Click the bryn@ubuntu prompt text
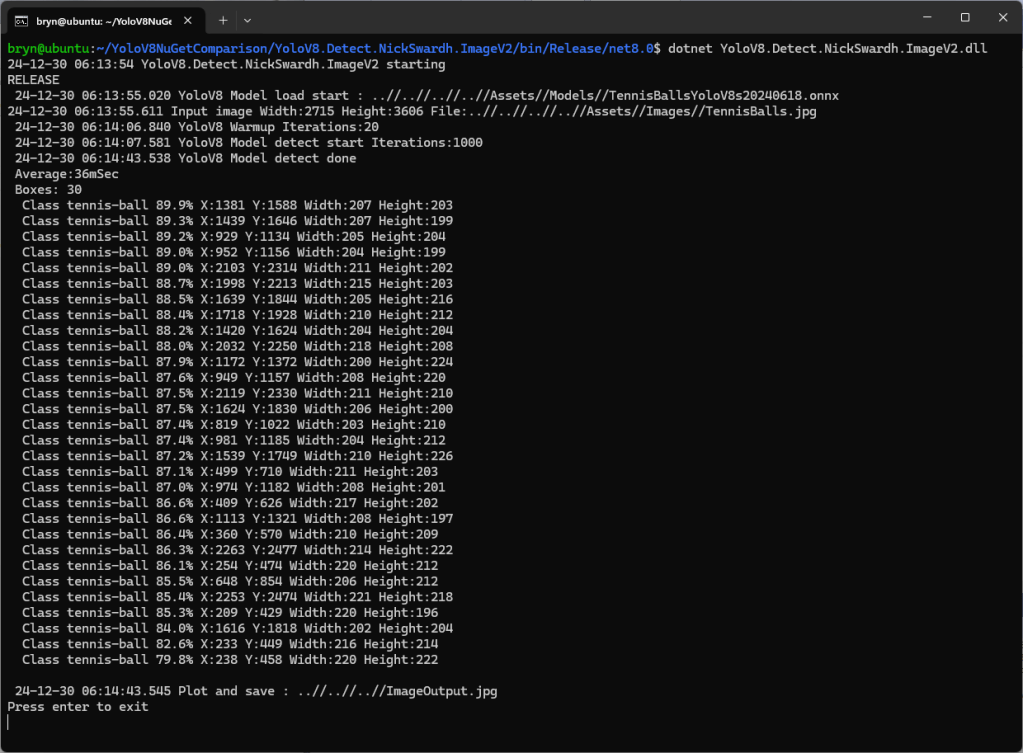 [x=48, y=48]
